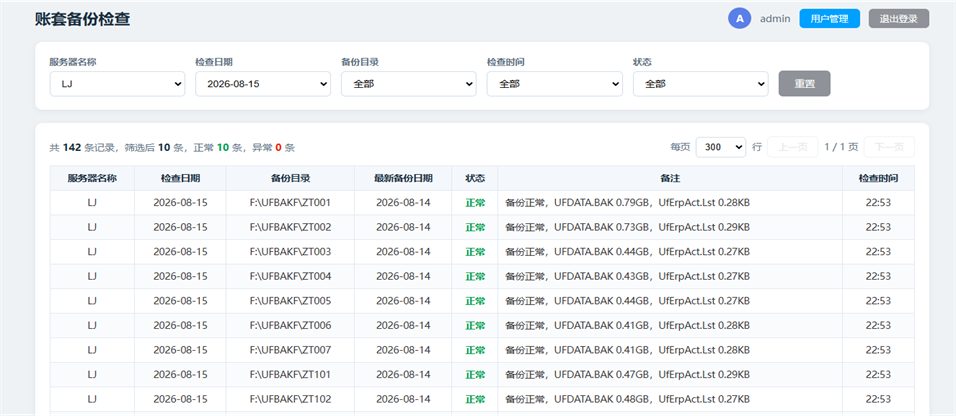Image resolution: width=956 pixels, height=416 pixels.
Task: Click the 检查时间 column header
Action: tap(879, 178)
